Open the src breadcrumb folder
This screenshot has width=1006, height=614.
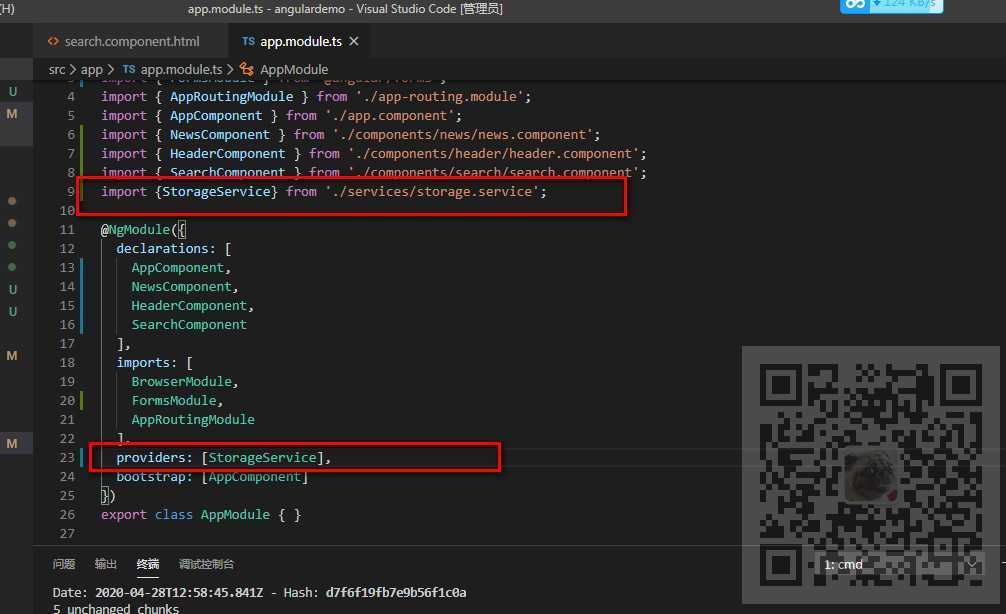point(57,69)
